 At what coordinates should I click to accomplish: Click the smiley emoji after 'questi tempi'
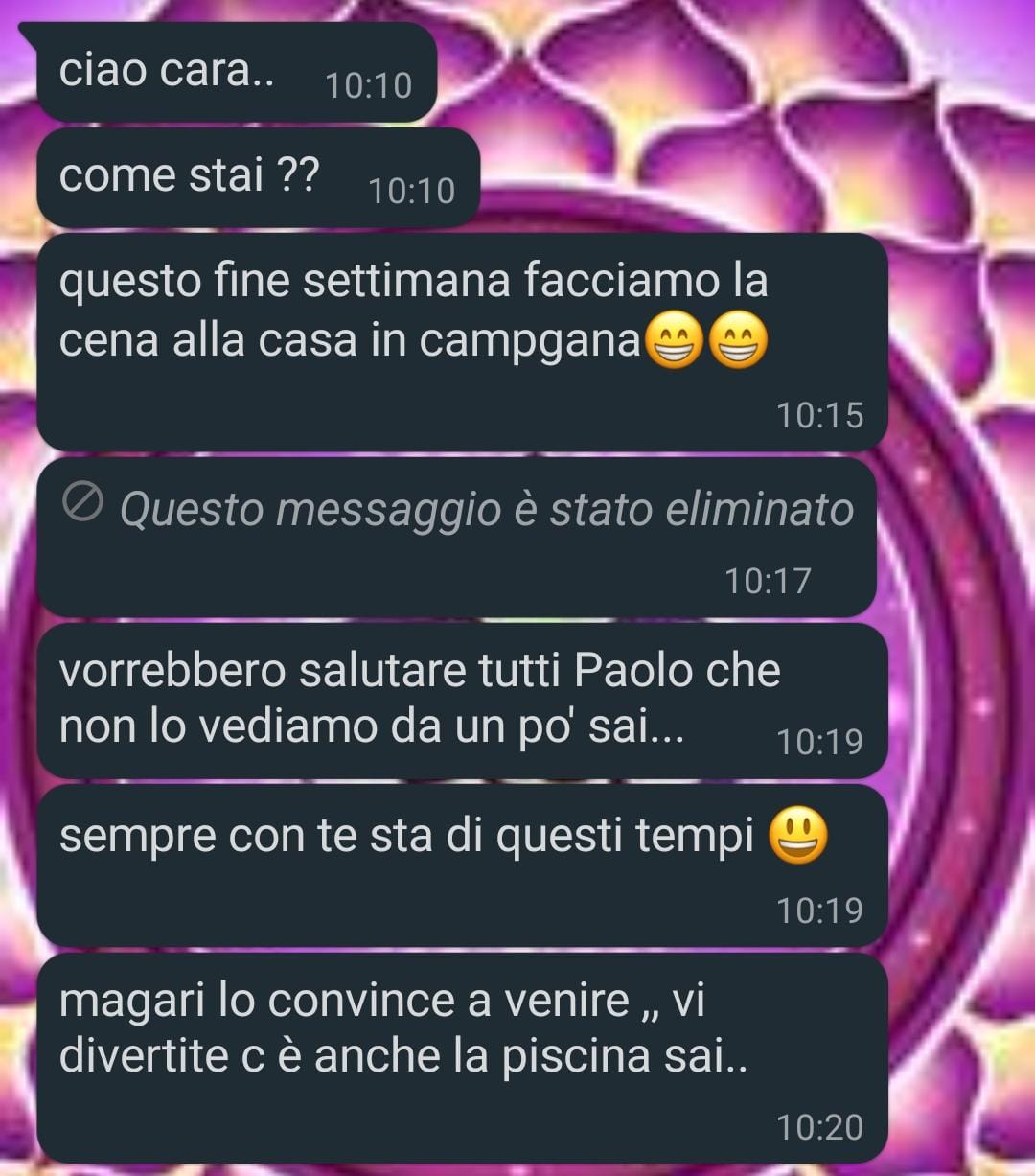point(799,836)
